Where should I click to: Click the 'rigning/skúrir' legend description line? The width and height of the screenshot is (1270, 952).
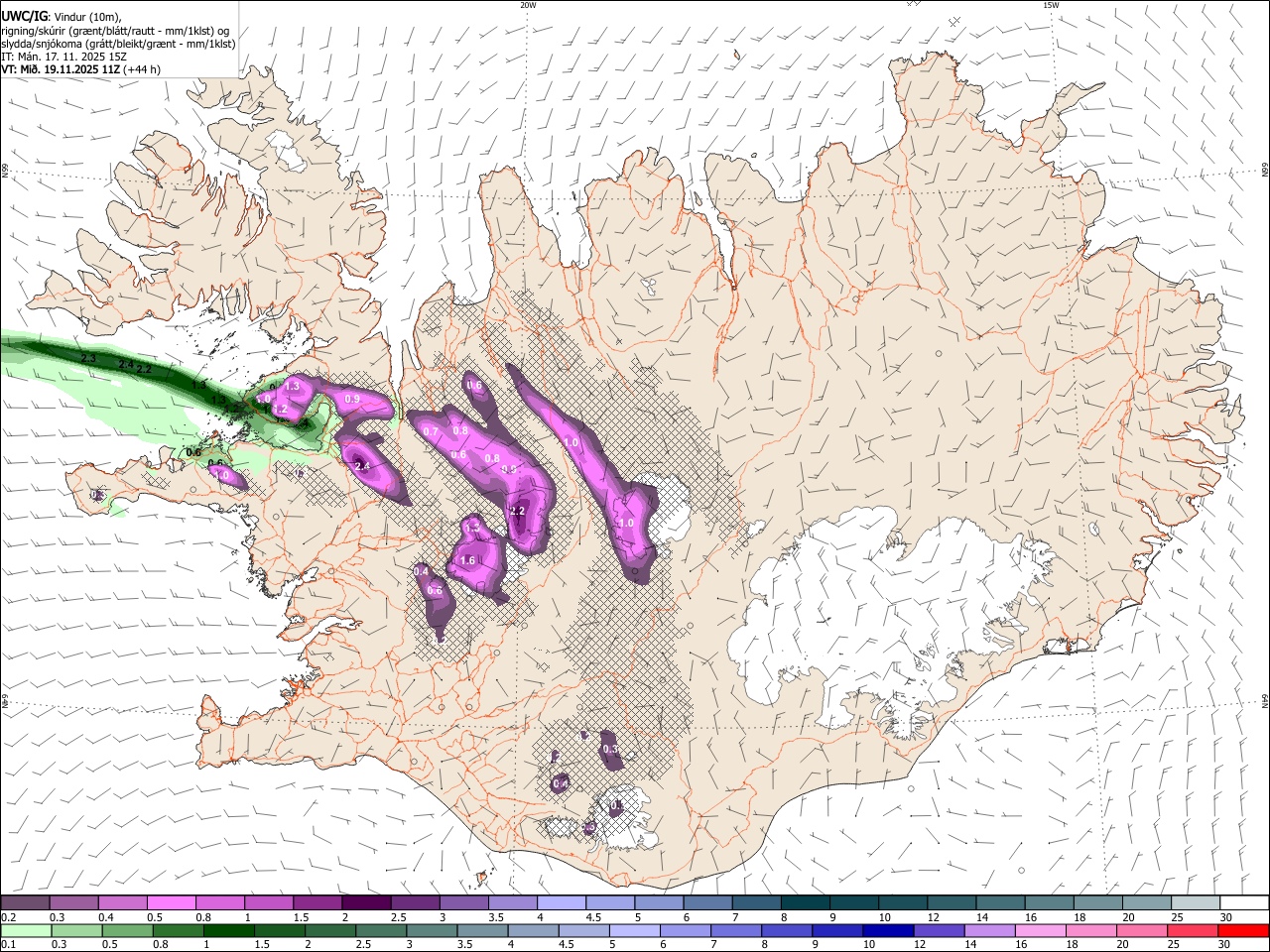[115, 31]
